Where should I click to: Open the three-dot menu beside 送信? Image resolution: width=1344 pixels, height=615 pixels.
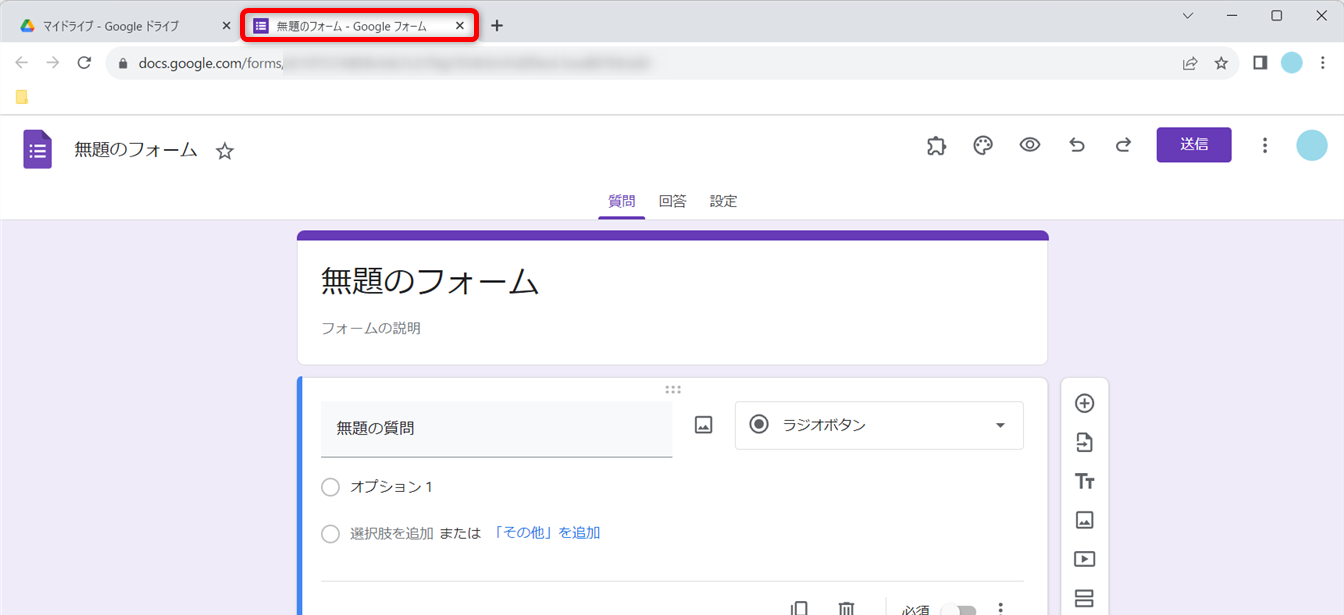tap(1264, 146)
